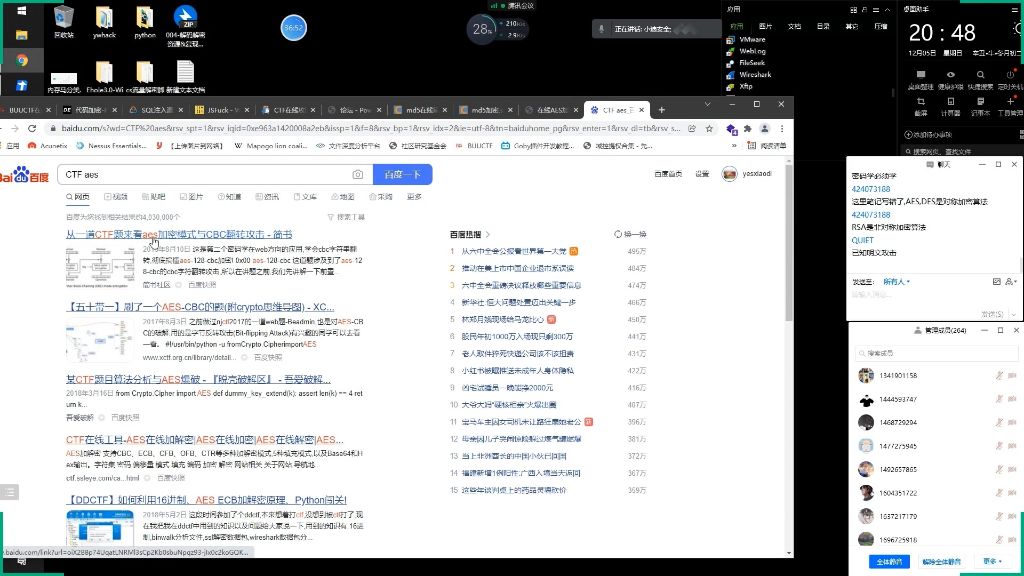Toggle microphone mute for member 1468729204
The height and width of the screenshot is (576, 1024).
(x=999, y=423)
